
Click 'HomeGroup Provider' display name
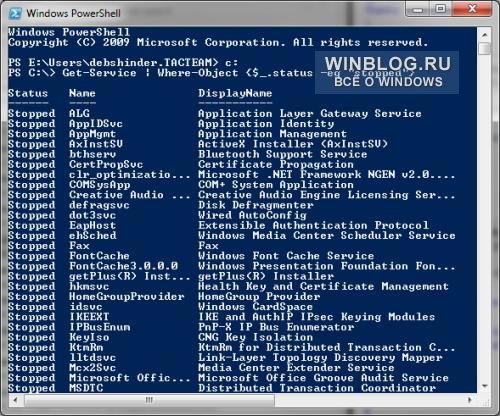pos(259,296)
